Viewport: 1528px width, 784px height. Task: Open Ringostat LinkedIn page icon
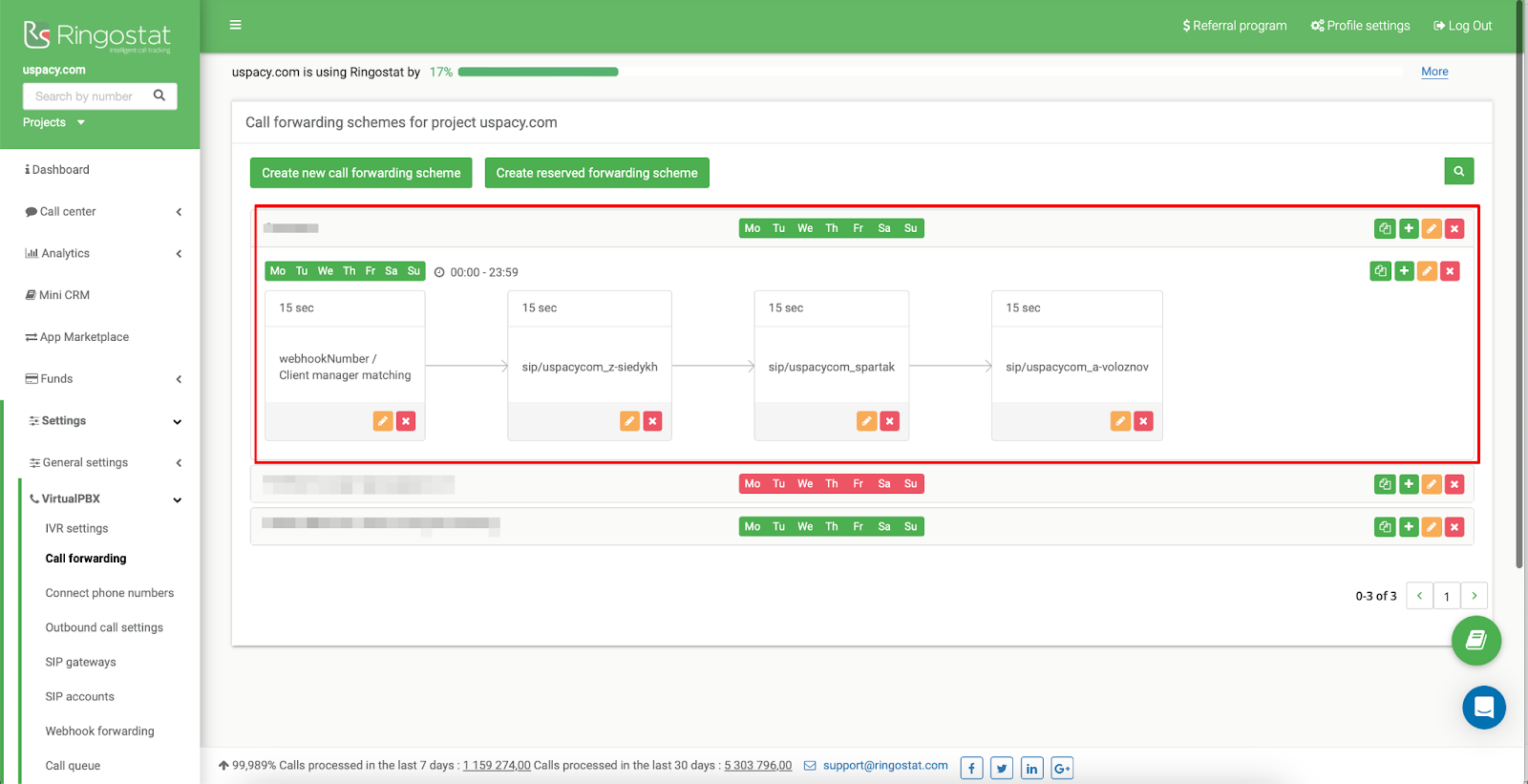(1032, 768)
